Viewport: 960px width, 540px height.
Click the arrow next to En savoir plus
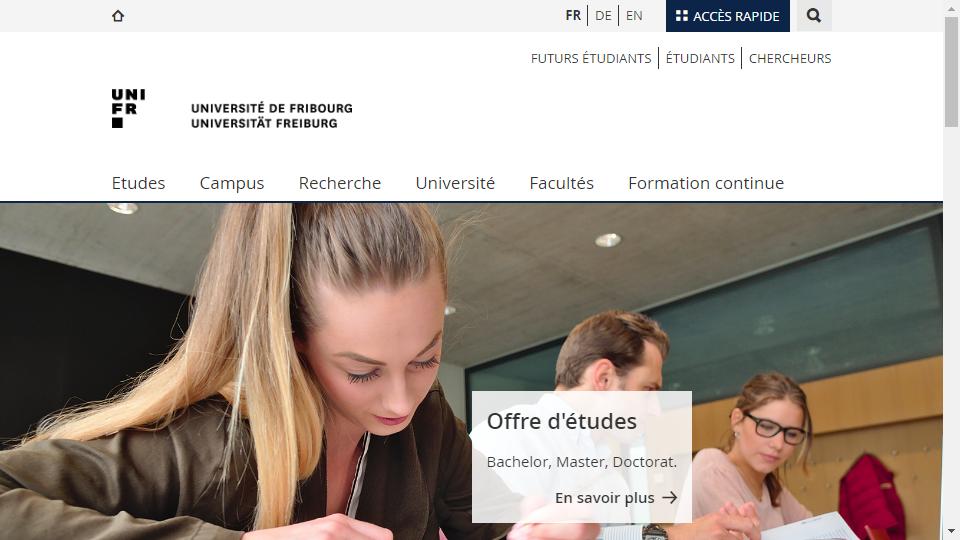click(670, 498)
